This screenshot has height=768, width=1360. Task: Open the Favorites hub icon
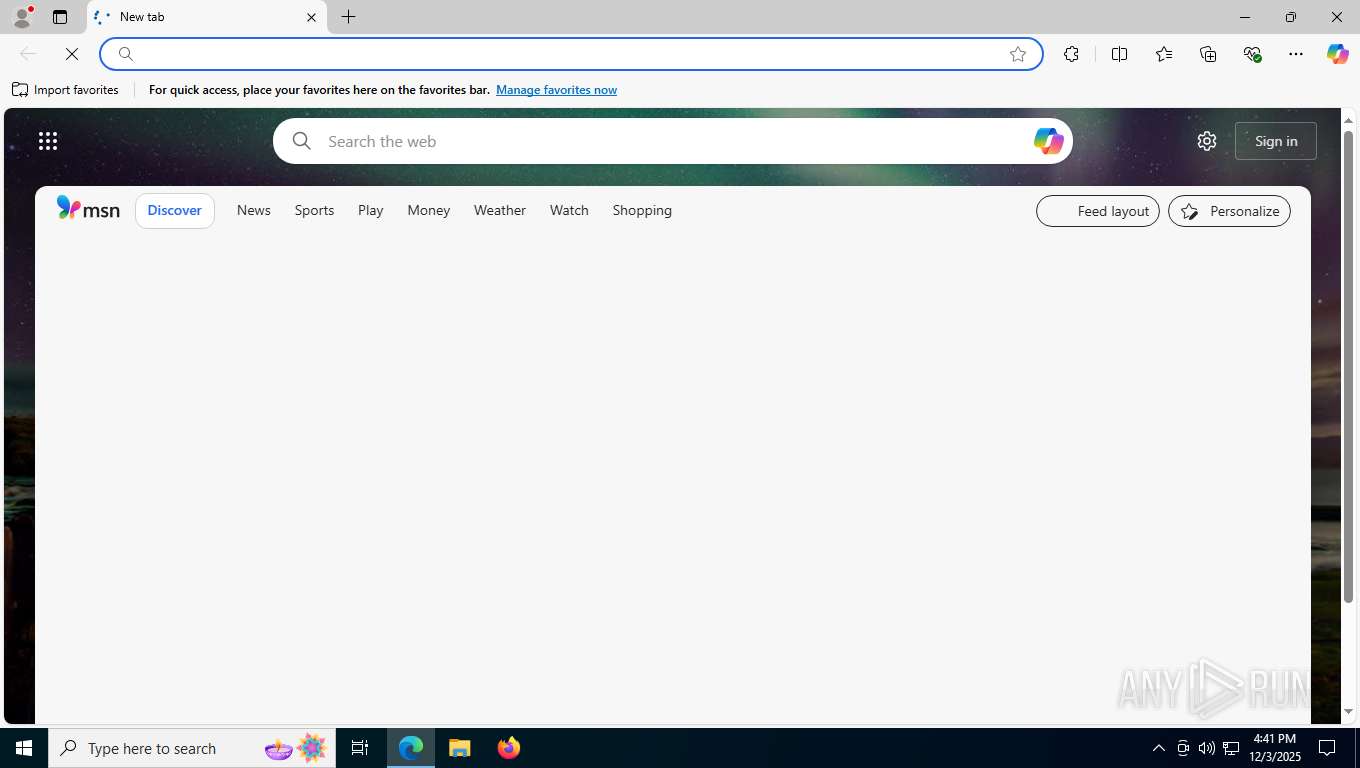(x=1164, y=54)
